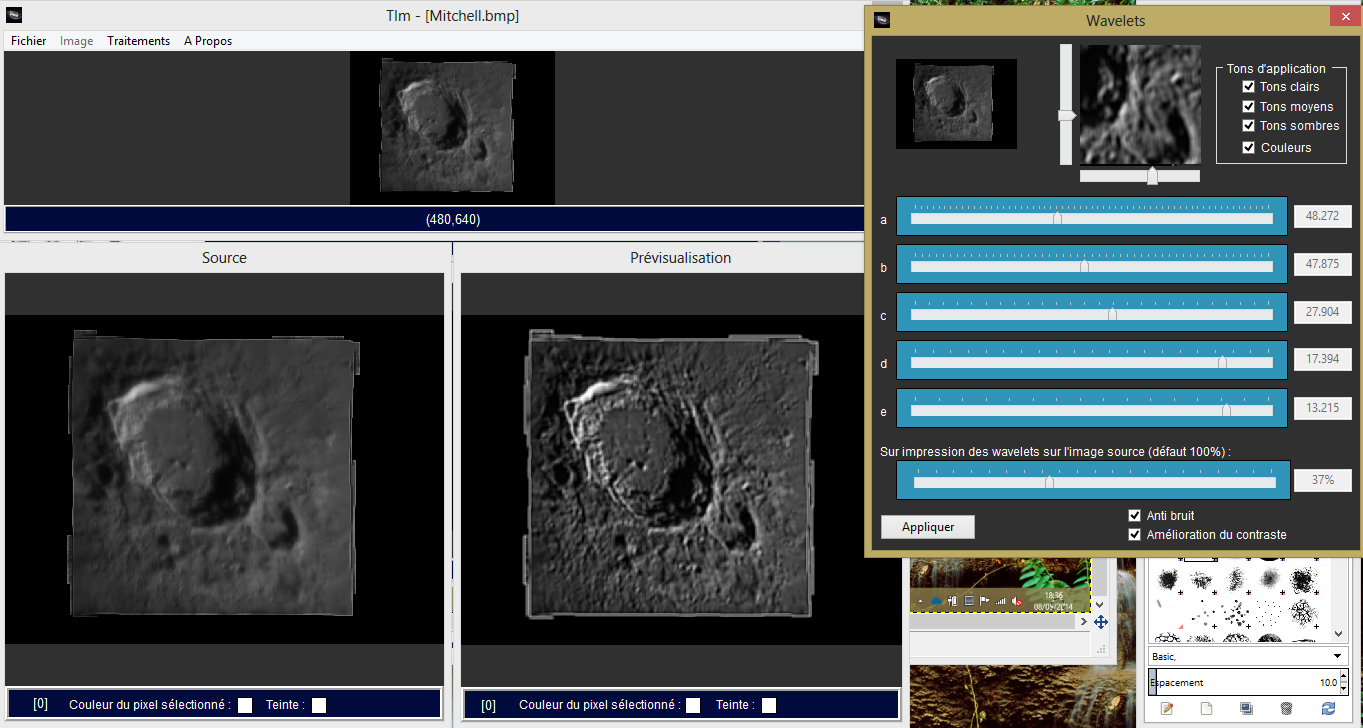1363x728 pixels.
Task: Click the value field showing 27.904
Action: click(x=1322, y=312)
